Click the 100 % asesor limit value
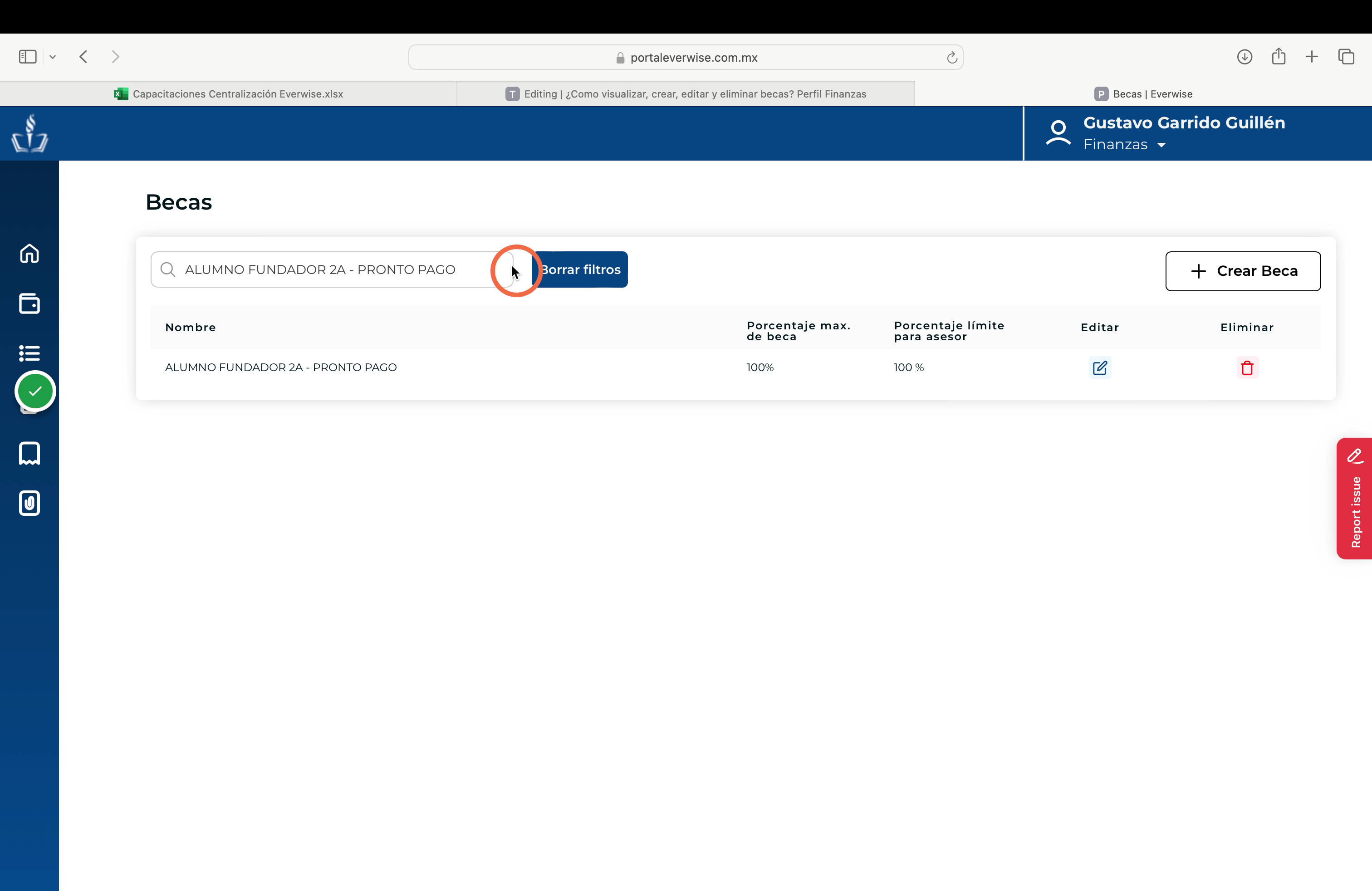1372x891 pixels. pos(908,367)
